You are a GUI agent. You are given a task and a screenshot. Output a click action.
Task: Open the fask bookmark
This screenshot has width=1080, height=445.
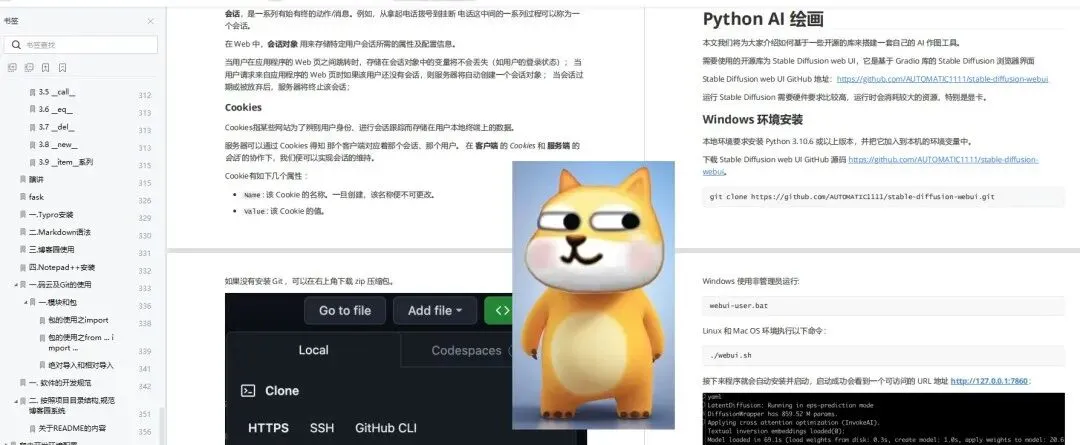point(36,197)
